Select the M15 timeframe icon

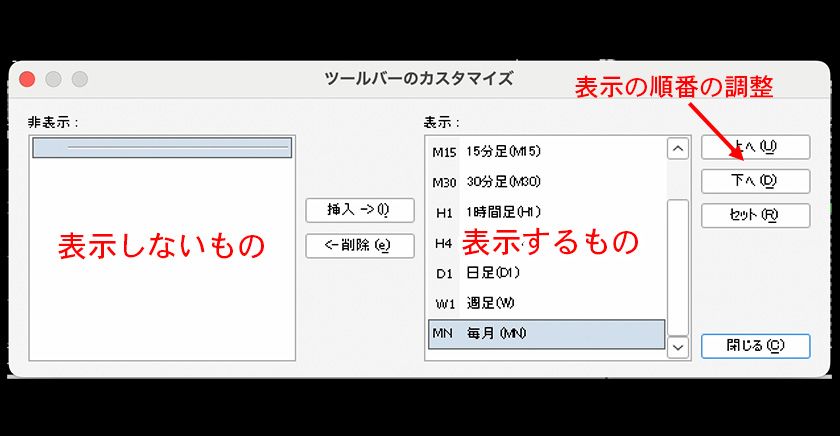(443, 152)
